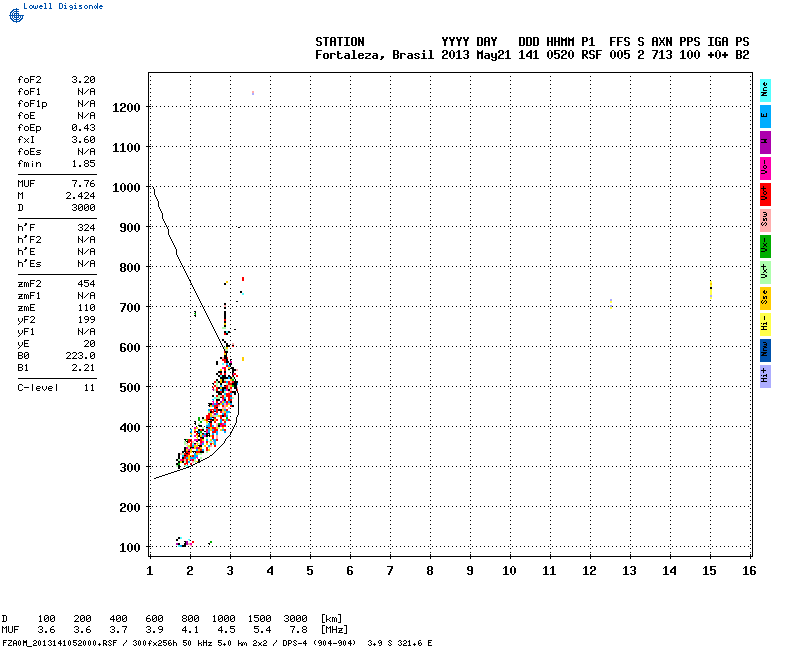Click the bottom table distance 1500
The width and height of the screenshot is (800, 650).
click(x=259, y=618)
